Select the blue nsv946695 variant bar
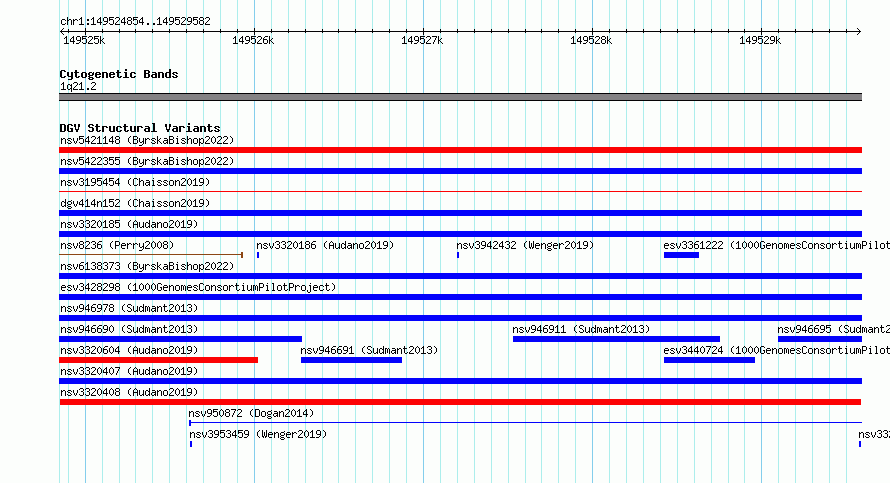This screenshot has width=890, height=483. point(820,339)
